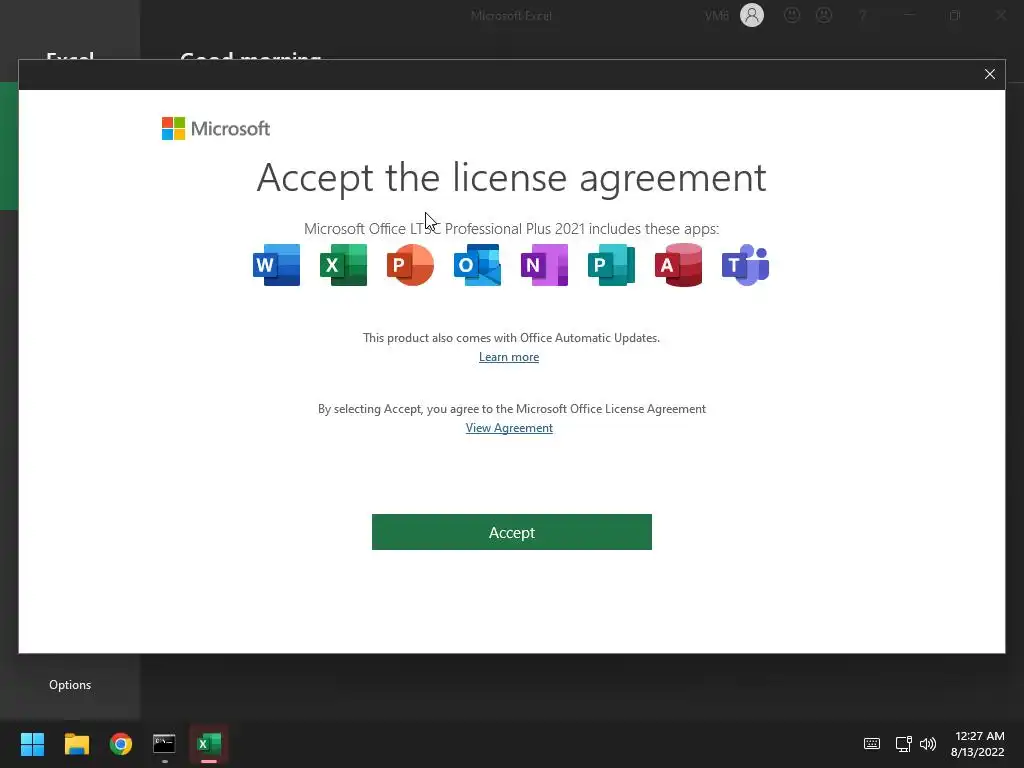Launch Chrome from the taskbar
The image size is (1024, 768).
click(120, 744)
